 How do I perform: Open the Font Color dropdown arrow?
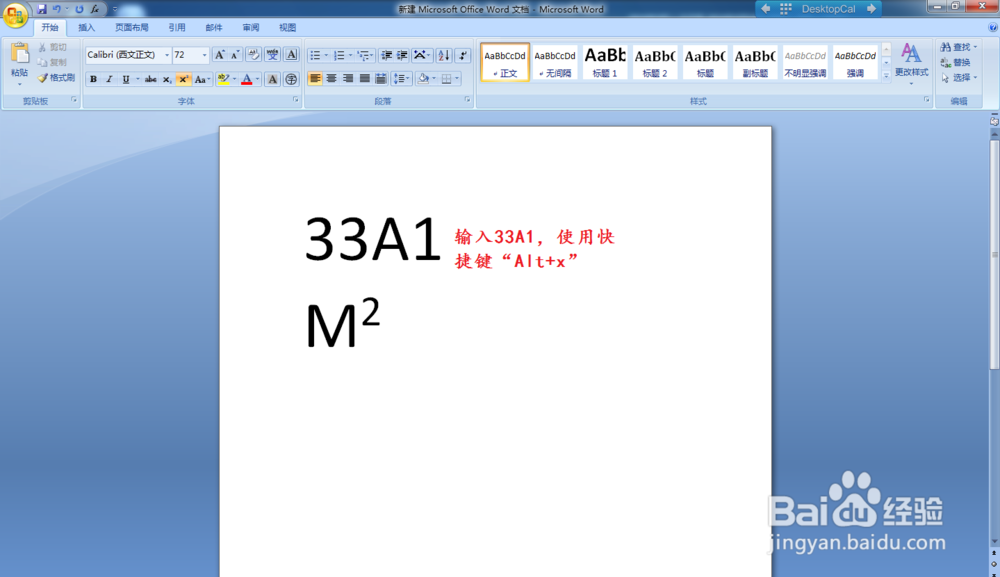(x=257, y=78)
